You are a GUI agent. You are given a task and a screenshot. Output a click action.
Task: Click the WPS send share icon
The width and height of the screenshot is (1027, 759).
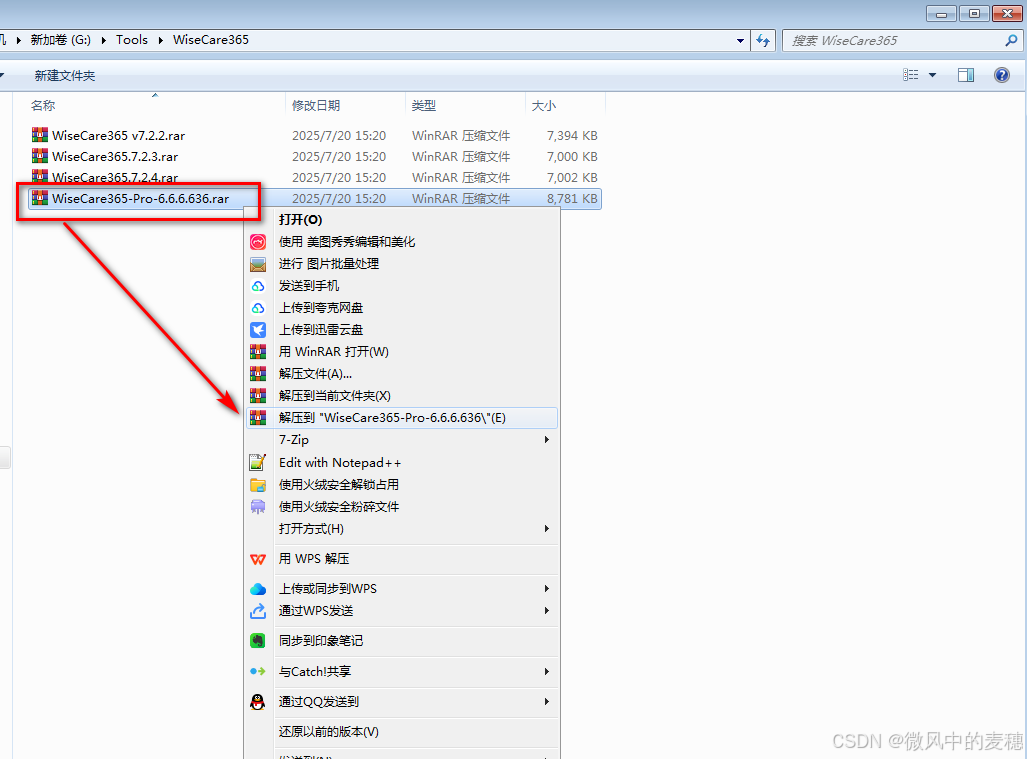[x=258, y=611]
